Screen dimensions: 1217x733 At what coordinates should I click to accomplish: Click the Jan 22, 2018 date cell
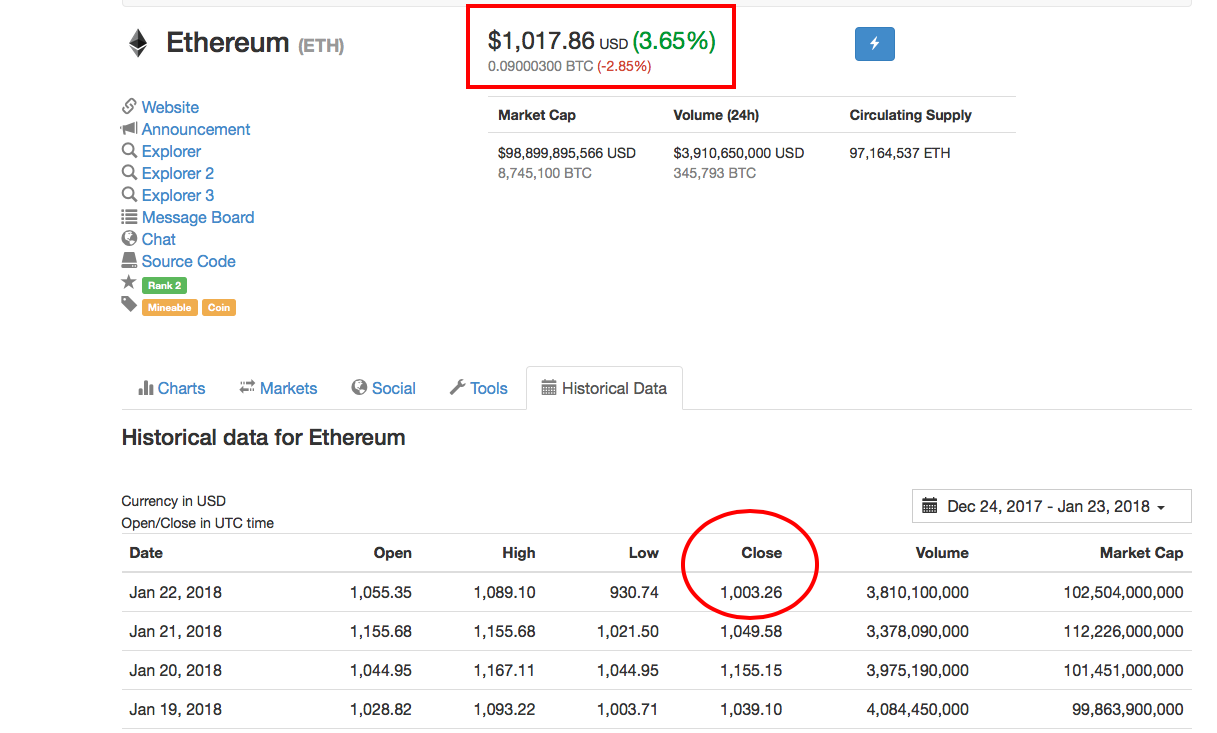pyautogui.click(x=176, y=592)
